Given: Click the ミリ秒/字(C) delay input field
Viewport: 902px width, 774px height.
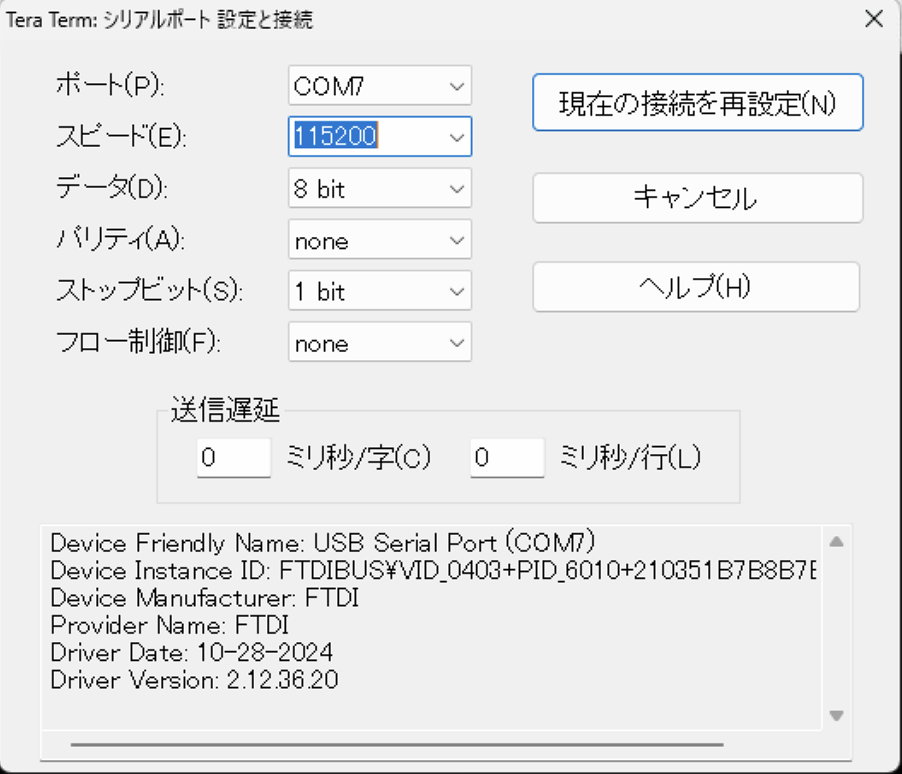Looking at the screenshot, I should (x=233, y=458).
